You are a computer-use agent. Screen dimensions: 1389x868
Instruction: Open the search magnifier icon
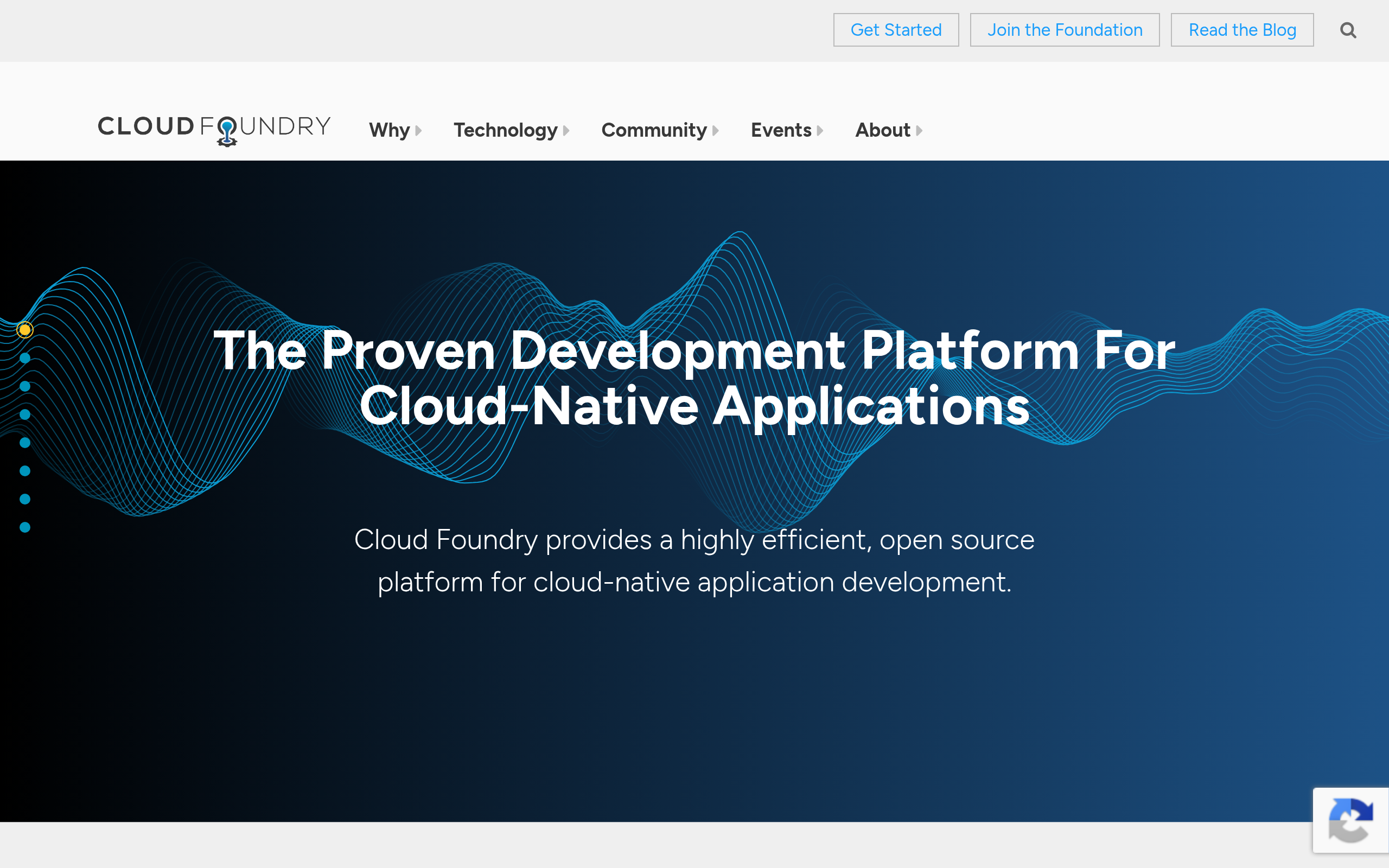click(1348, 30)
